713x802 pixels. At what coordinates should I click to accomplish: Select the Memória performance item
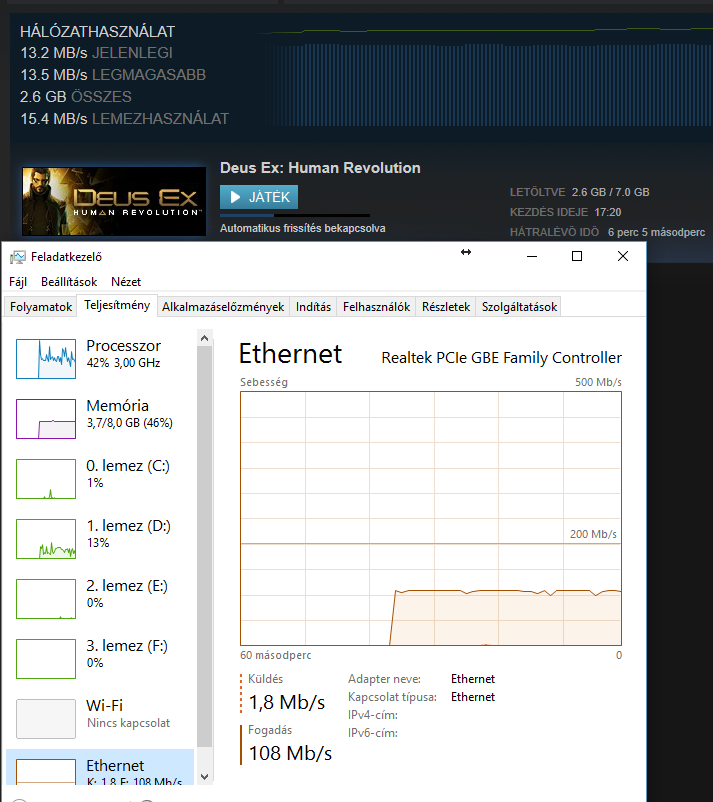pyautogui.click(x=100, y=418)
